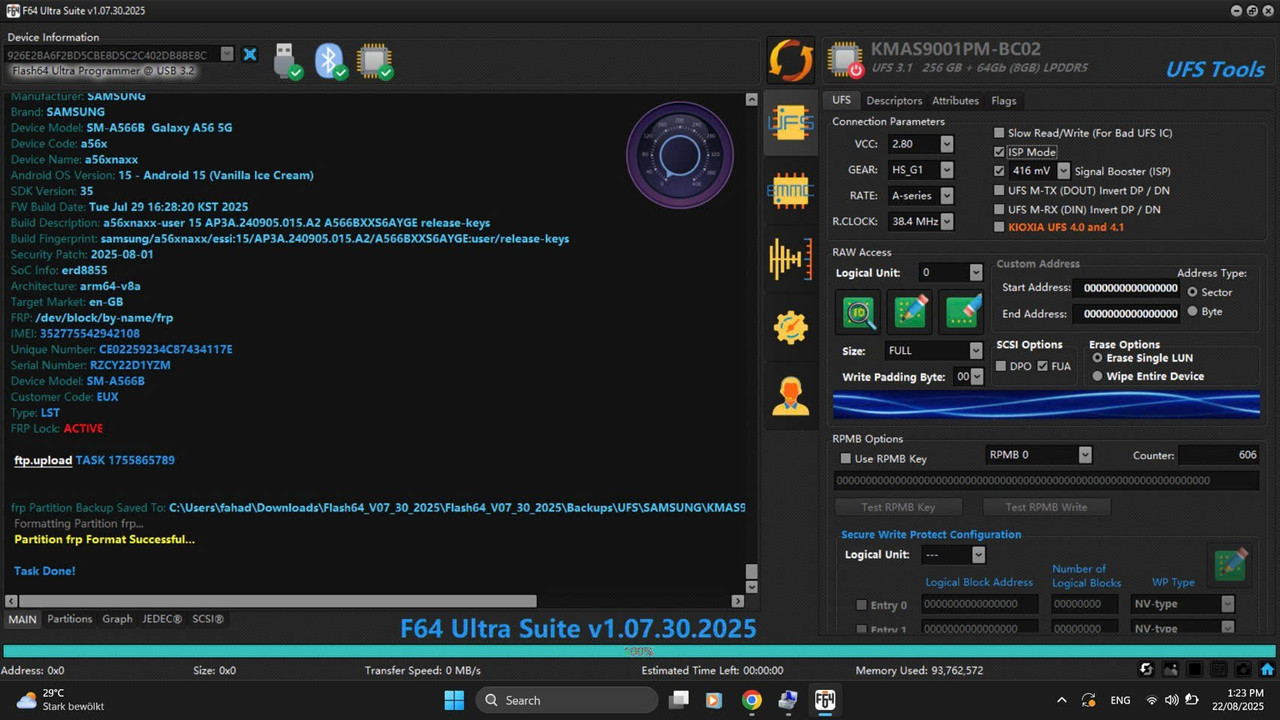The image size is (1280, 720).
Task: Click the ftp.upload link in log
Action: (43, 460)
